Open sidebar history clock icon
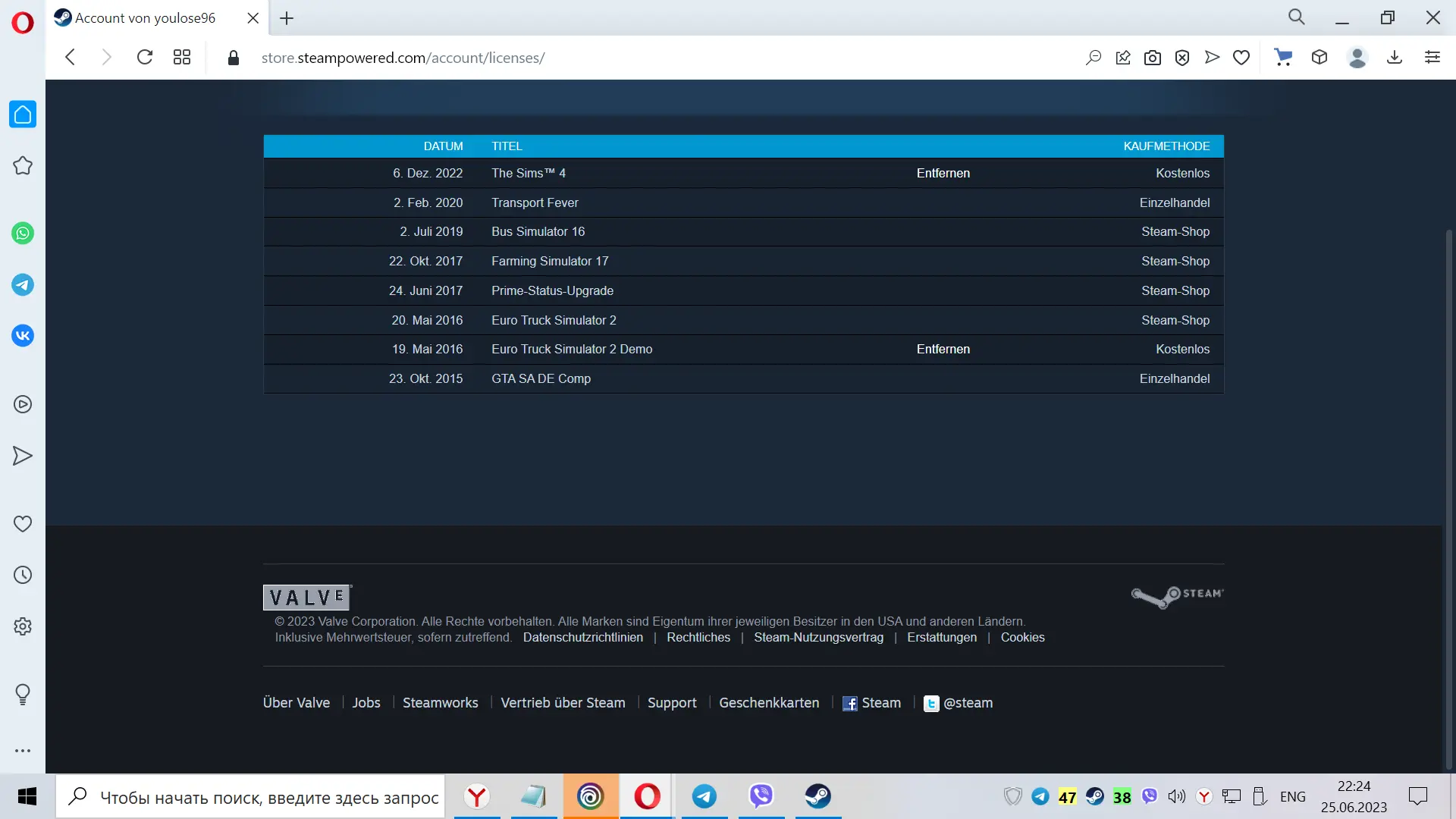The width and height of the screenshot is (1456, 819). point(23,575)
